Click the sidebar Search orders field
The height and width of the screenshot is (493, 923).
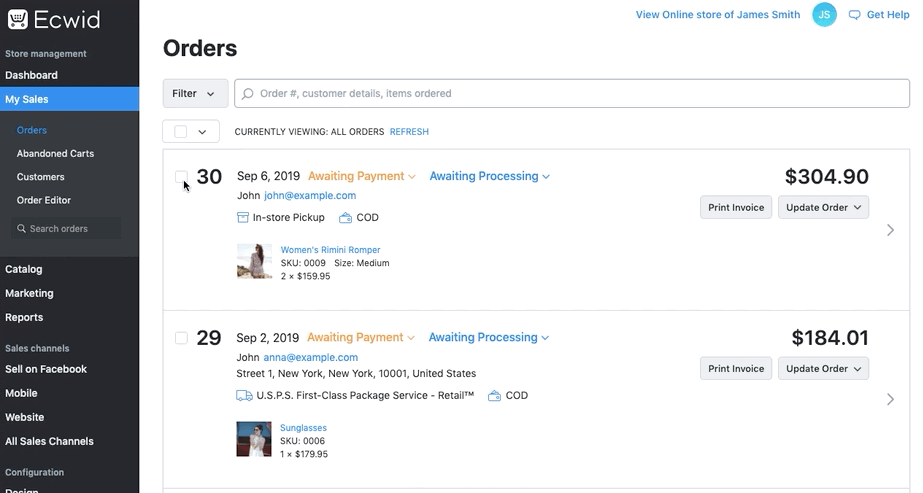[67, 229]
